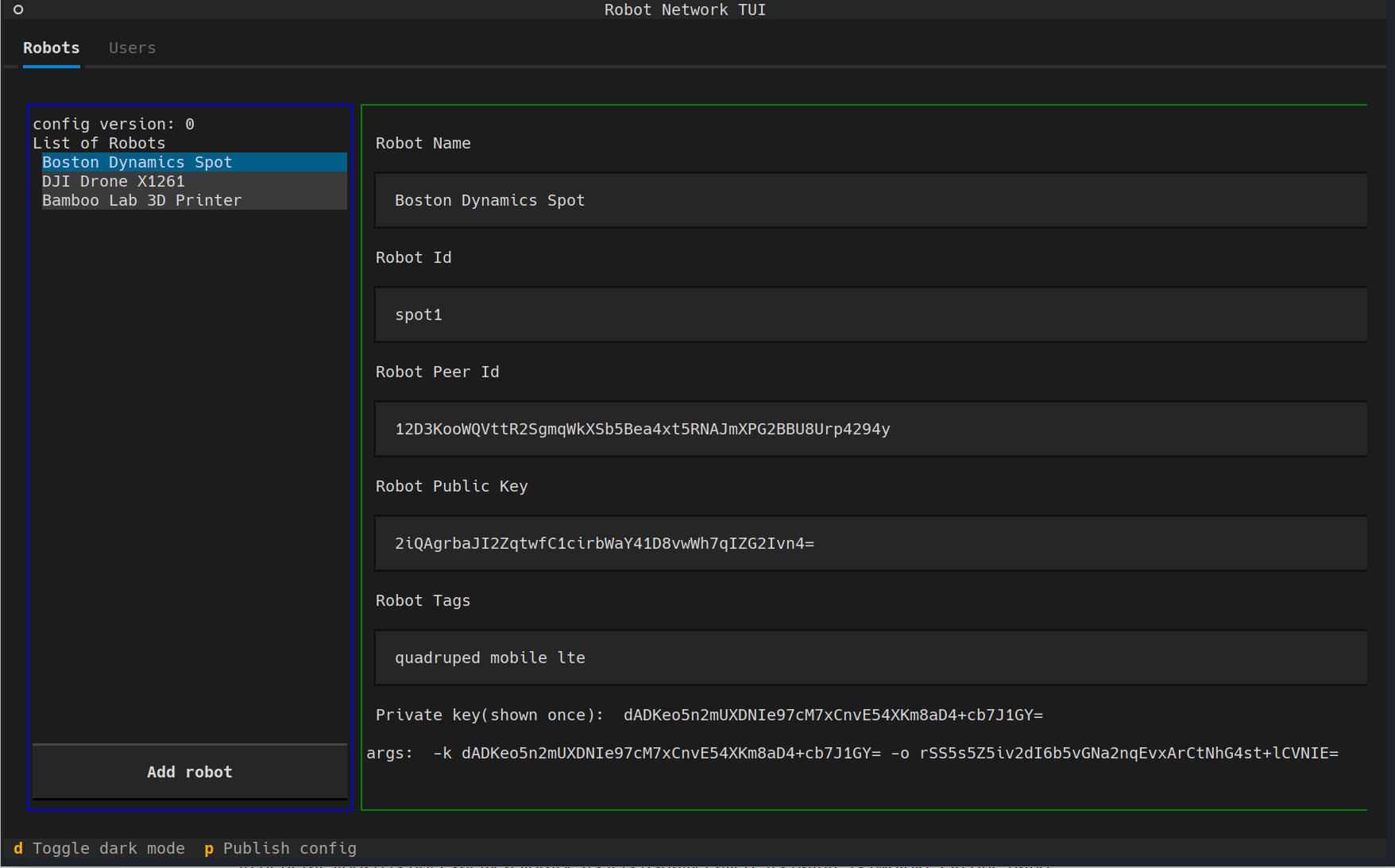Image resolution: width=1395 pixels, height=868 pixels.
Task: Switch to the Users tab
Action: click(x=132, y=48)
